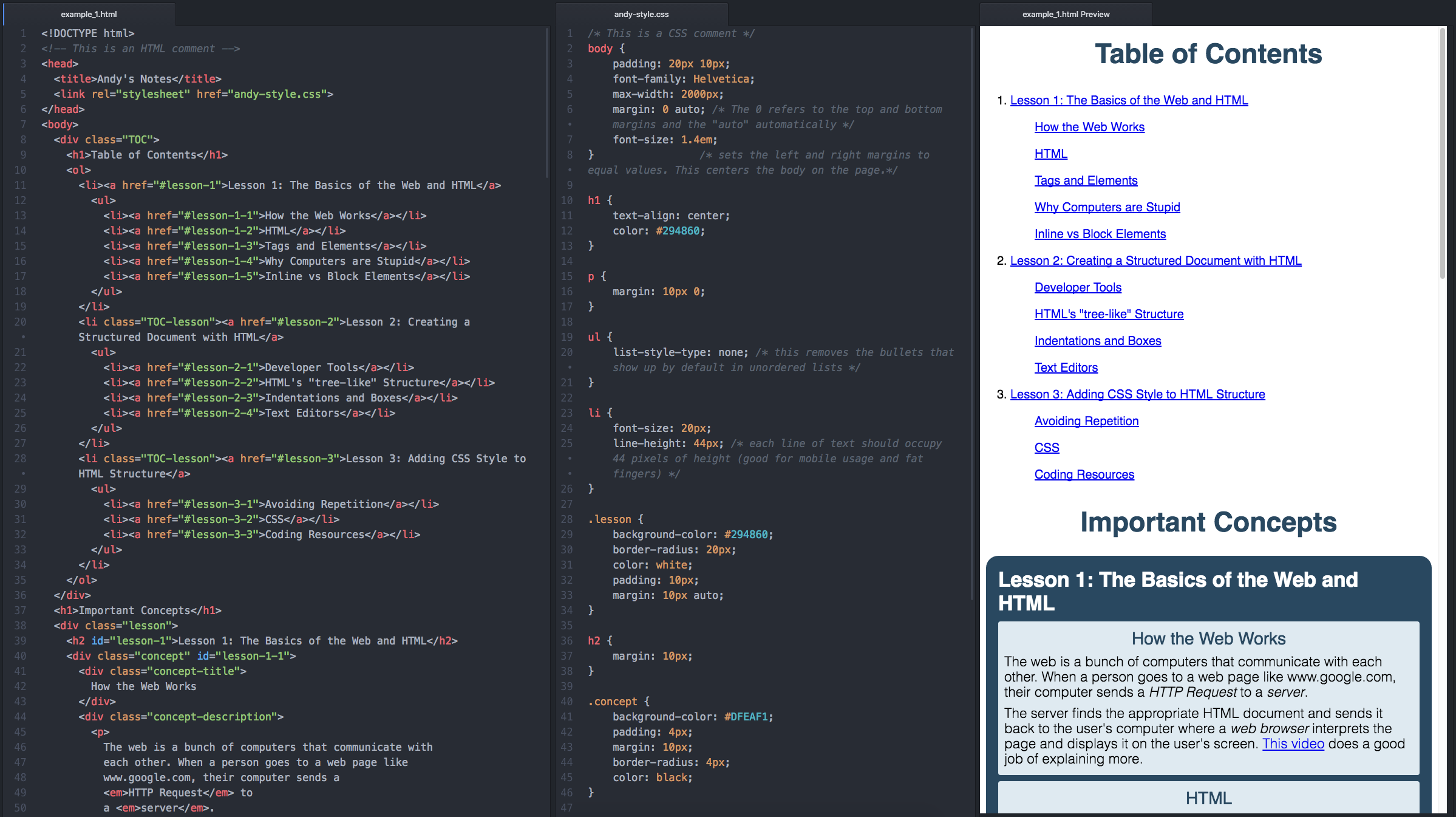This screenshot has height=817, width=1456.
Task: Click the "How the Web Works" link
Action: pos(1089,127)
